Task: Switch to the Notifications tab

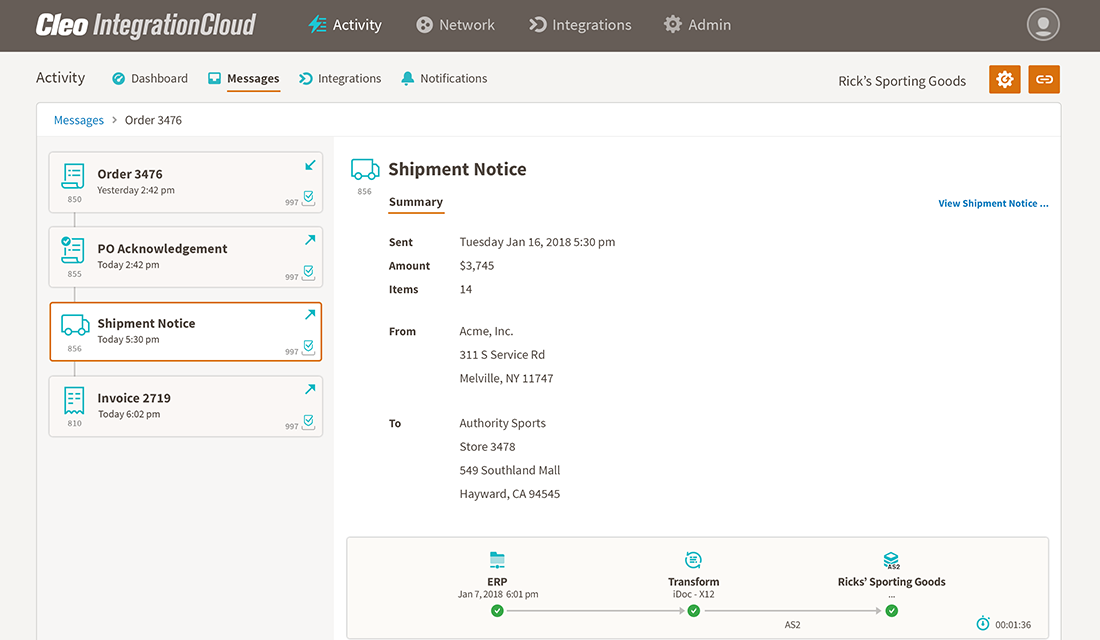Action: pyautogui.click(x=444, y=79)
